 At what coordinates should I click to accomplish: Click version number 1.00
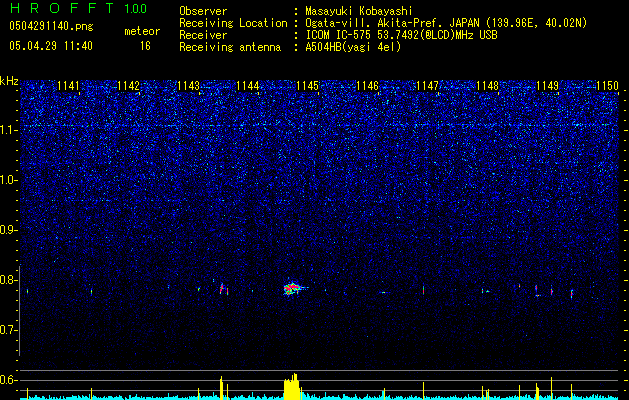[135, 8]
